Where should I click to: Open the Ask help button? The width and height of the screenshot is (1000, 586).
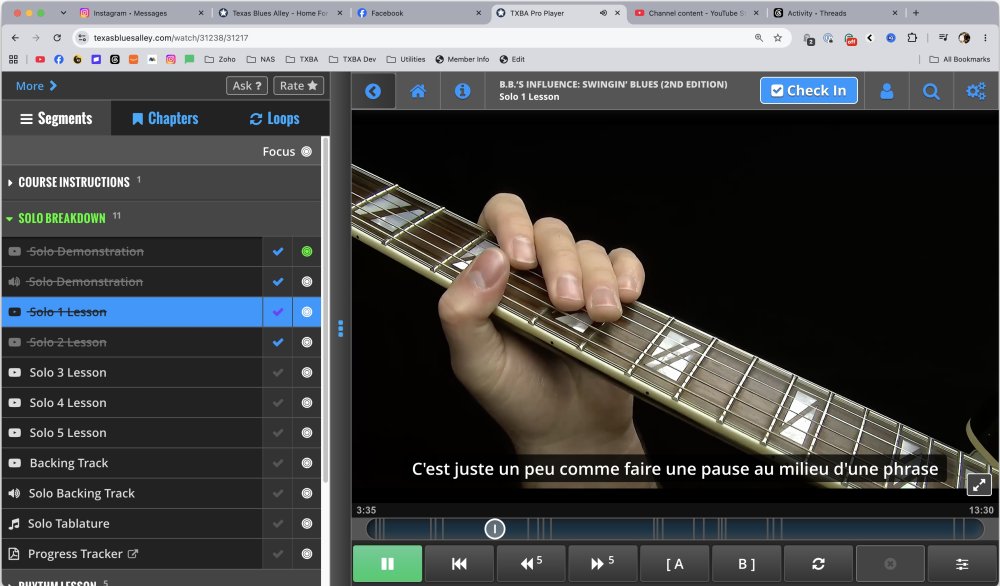click(x=247, y=85)
